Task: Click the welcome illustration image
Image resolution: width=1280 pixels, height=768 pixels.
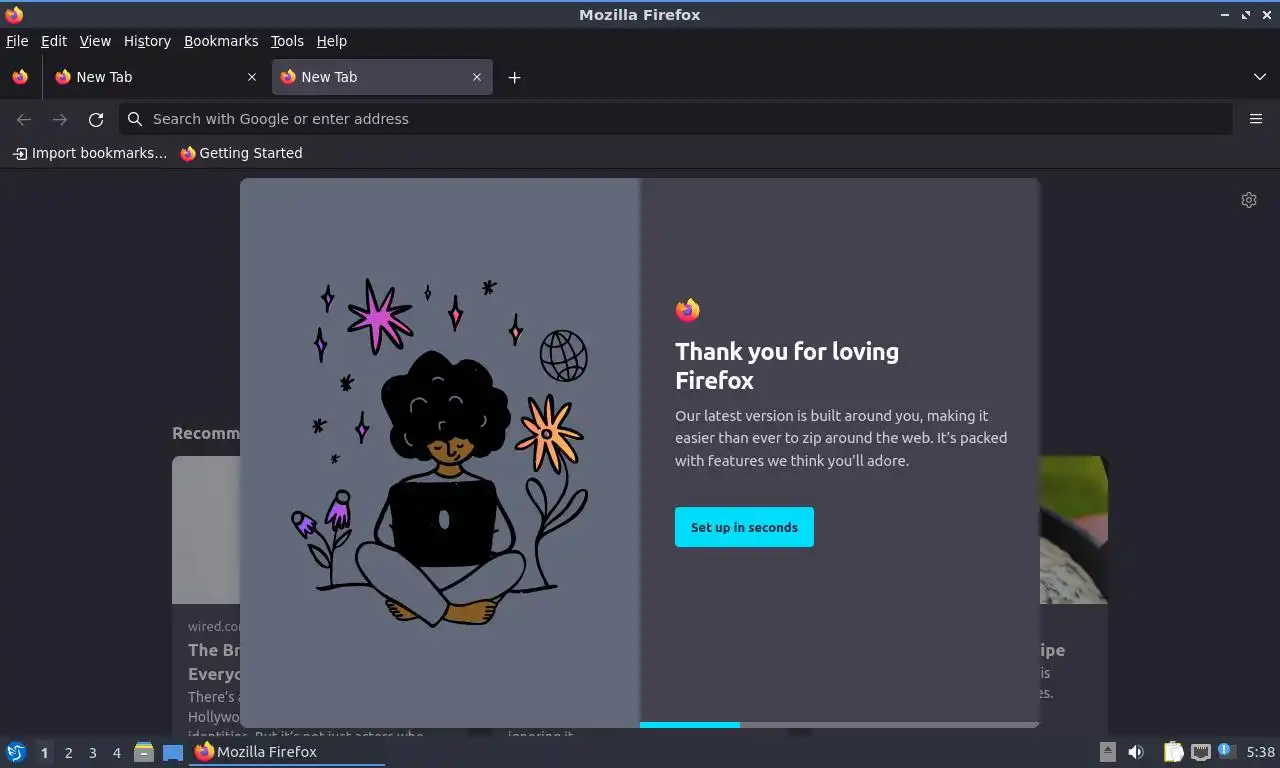Action: click(x=440, y=453)
